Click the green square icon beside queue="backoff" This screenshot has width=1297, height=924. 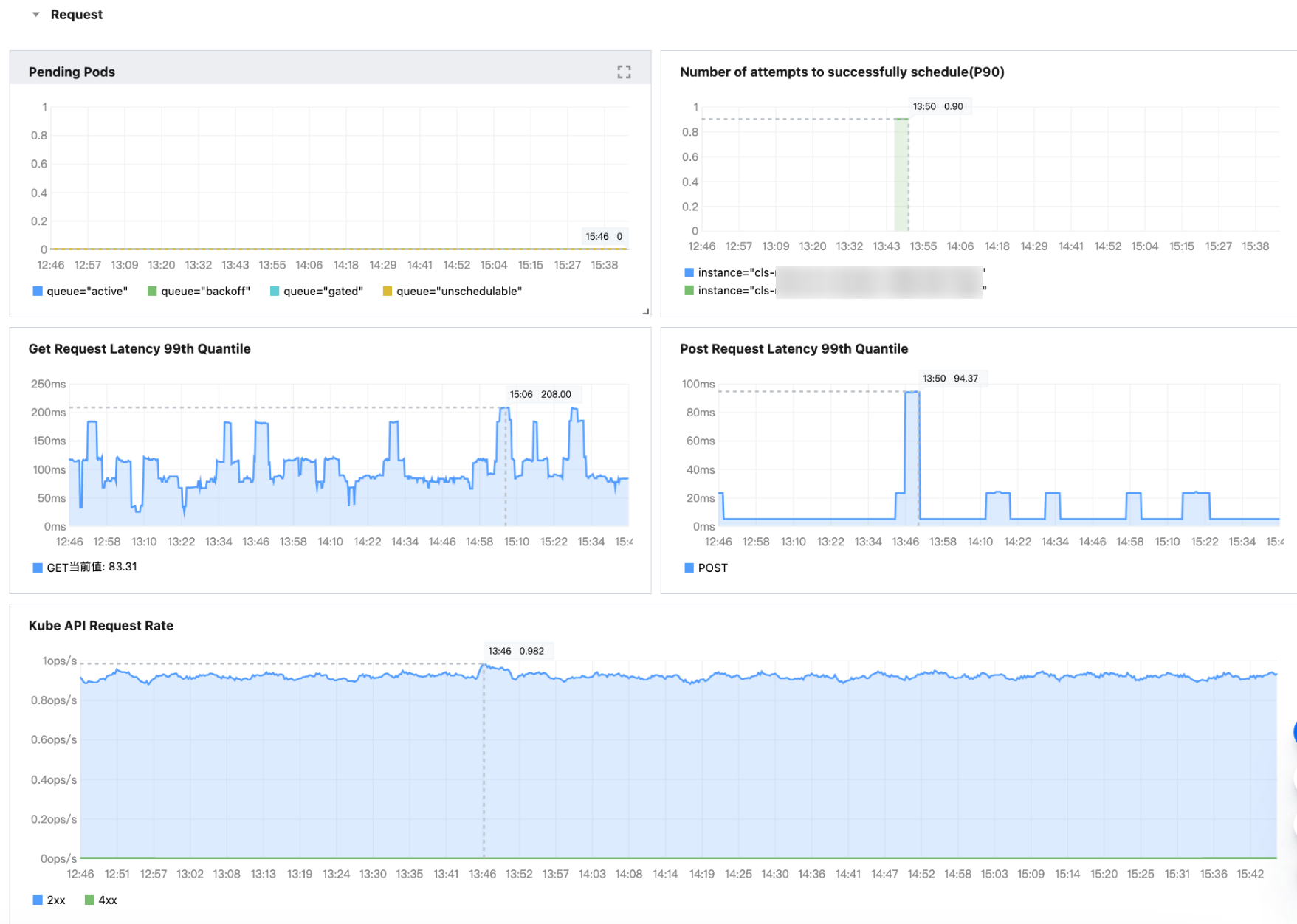point(152,292)
